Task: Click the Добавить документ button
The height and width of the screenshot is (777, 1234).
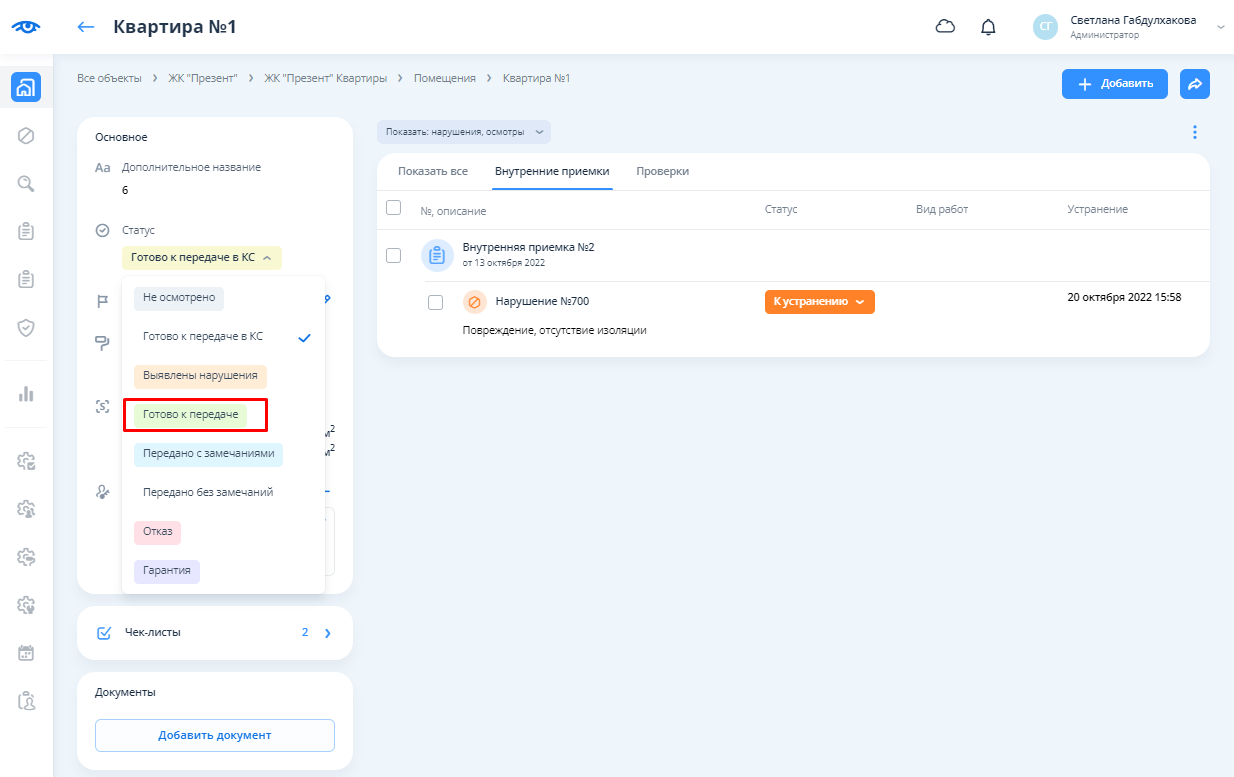Action: coord(214,735)
